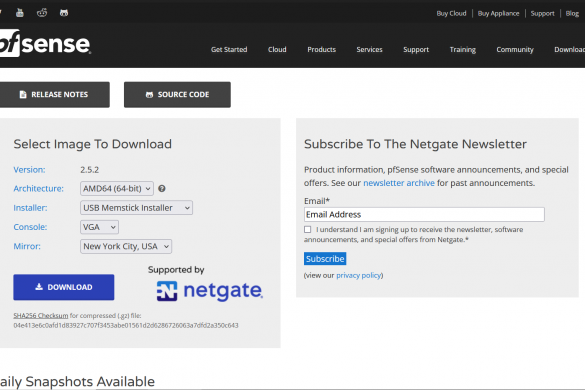The height and width of the screenshot is (390, 585).
Task: Click the Blog link
Action: (x=572, y=13)
